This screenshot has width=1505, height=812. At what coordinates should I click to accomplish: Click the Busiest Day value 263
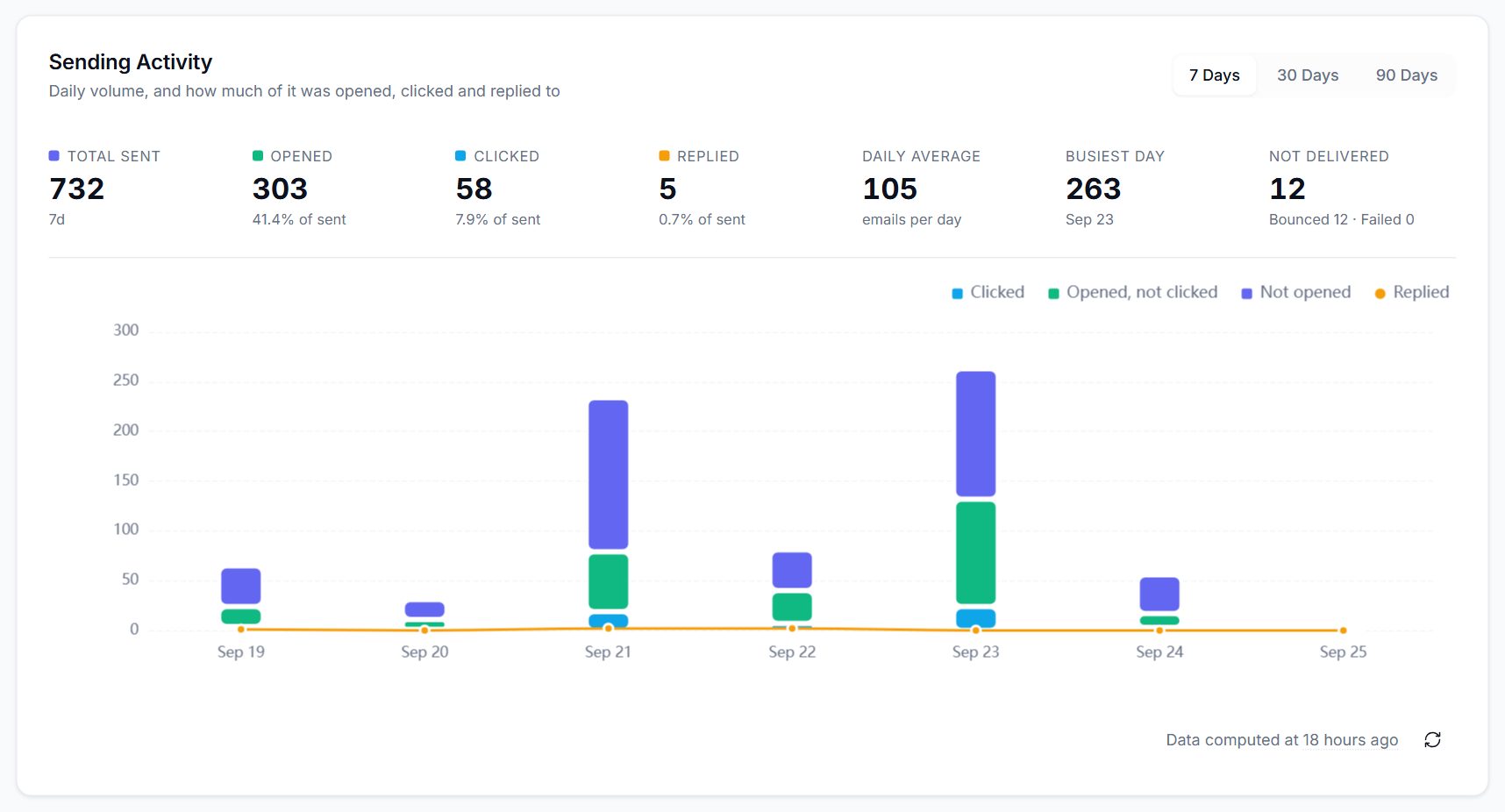coord(1094,189)
